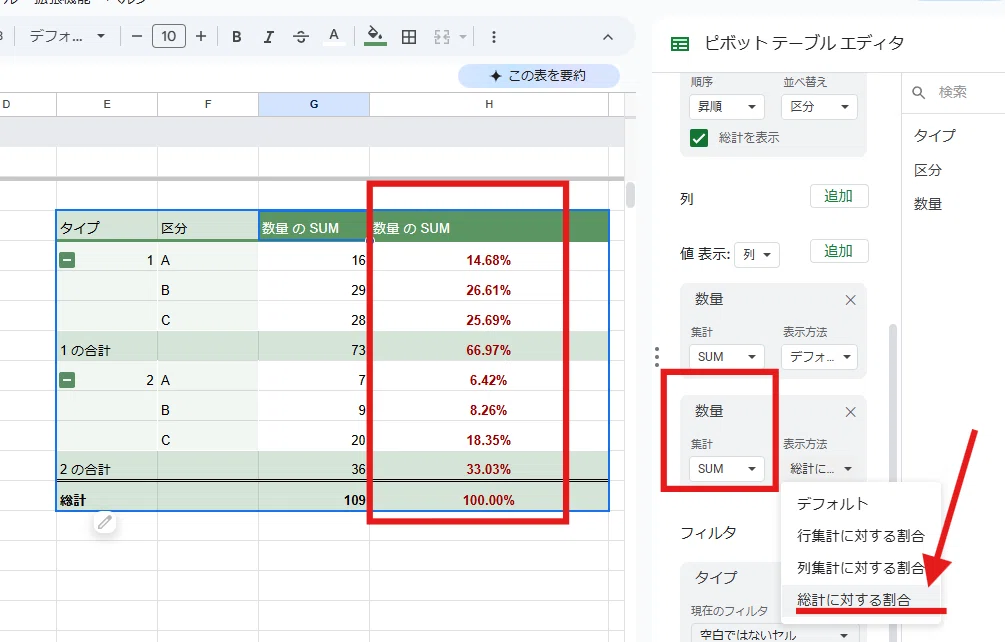Select the タイプ header cell
This screenshot has width=1005, height=642.
click(107, 227)
